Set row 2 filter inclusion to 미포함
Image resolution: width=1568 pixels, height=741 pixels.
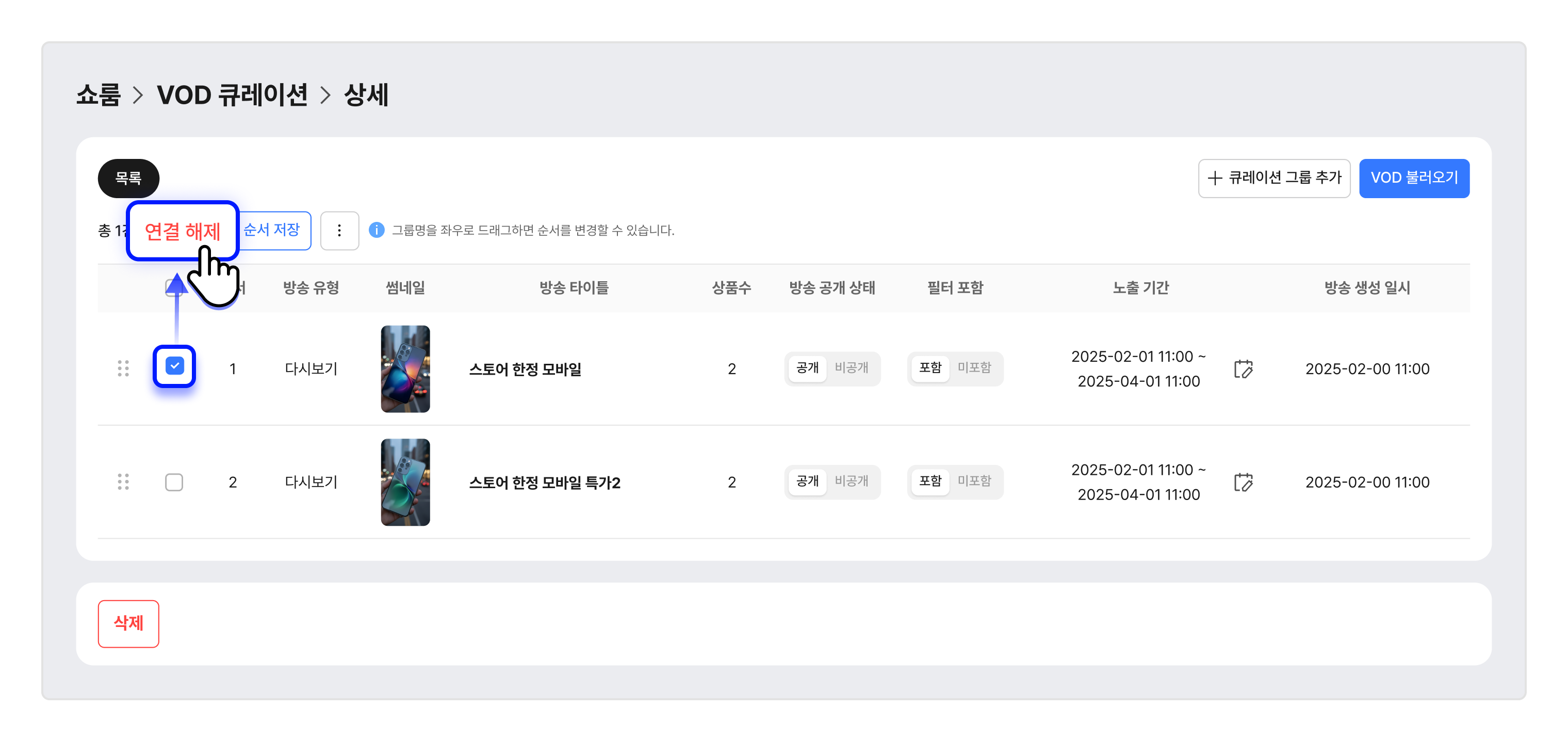pyautogui.click(x=974, y=481)
